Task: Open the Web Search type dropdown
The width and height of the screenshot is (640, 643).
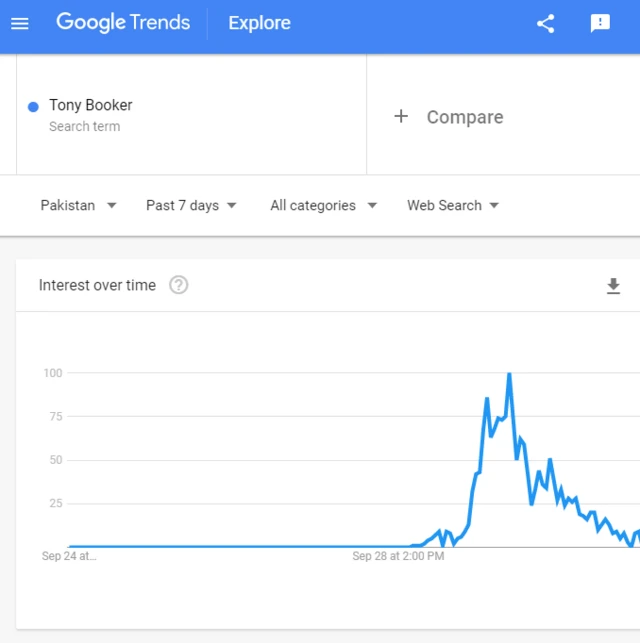Action: pos(453,205)
